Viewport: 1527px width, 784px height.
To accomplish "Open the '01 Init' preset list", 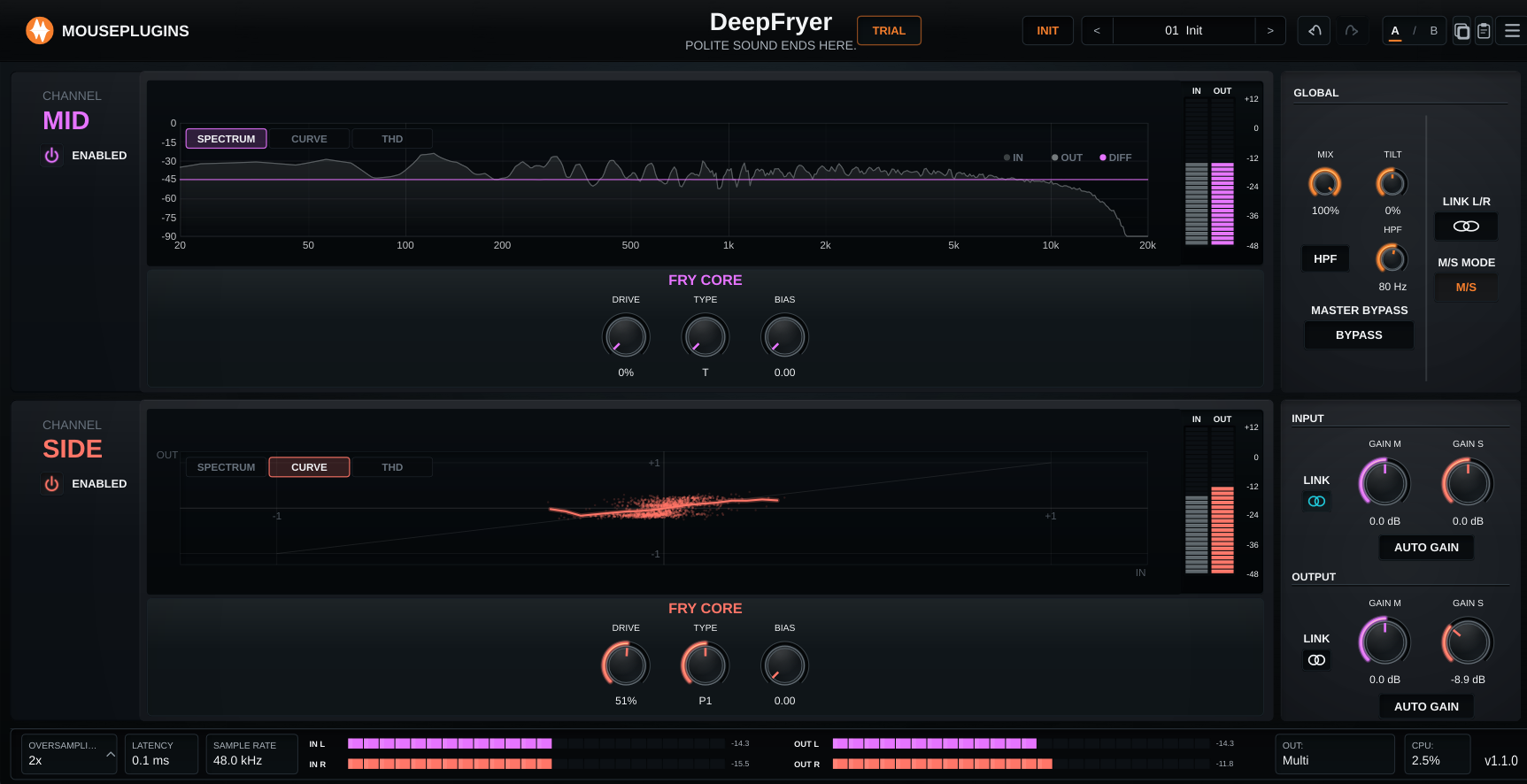I will click(1184, 31).
